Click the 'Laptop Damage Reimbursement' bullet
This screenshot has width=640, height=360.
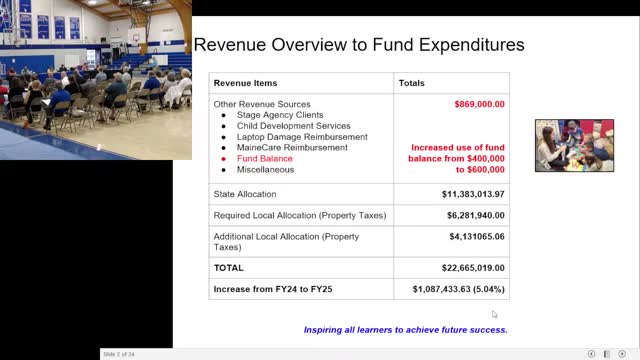pyautogui.click(x=302, y=137)
